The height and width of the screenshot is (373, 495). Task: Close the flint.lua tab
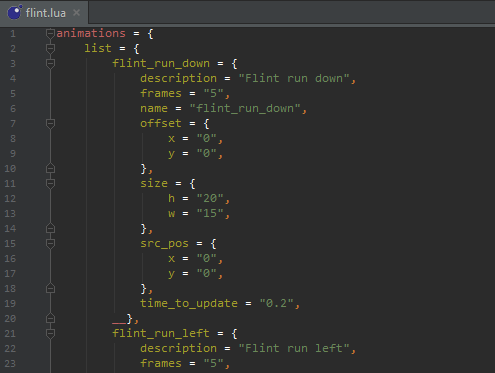tap(76, 13)
